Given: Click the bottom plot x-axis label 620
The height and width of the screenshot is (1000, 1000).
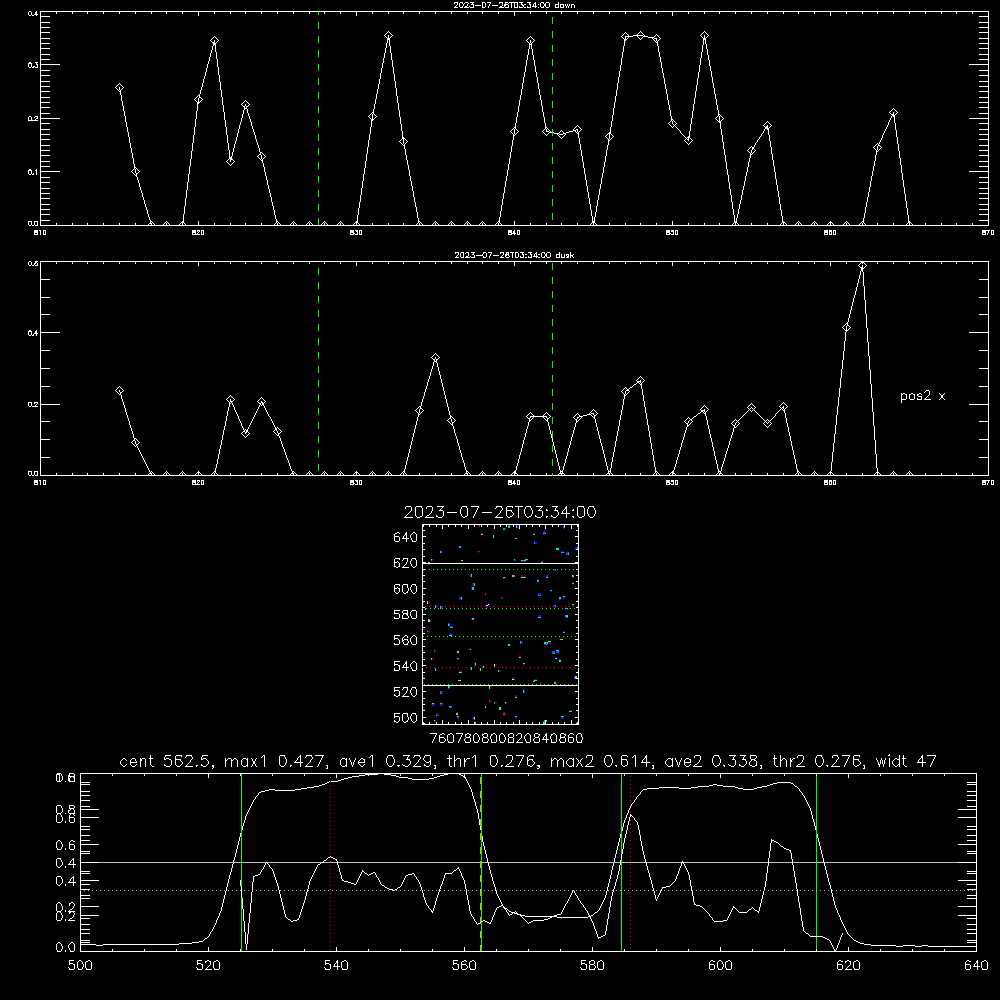Looking at the screenshot, I should coord(848,966).
